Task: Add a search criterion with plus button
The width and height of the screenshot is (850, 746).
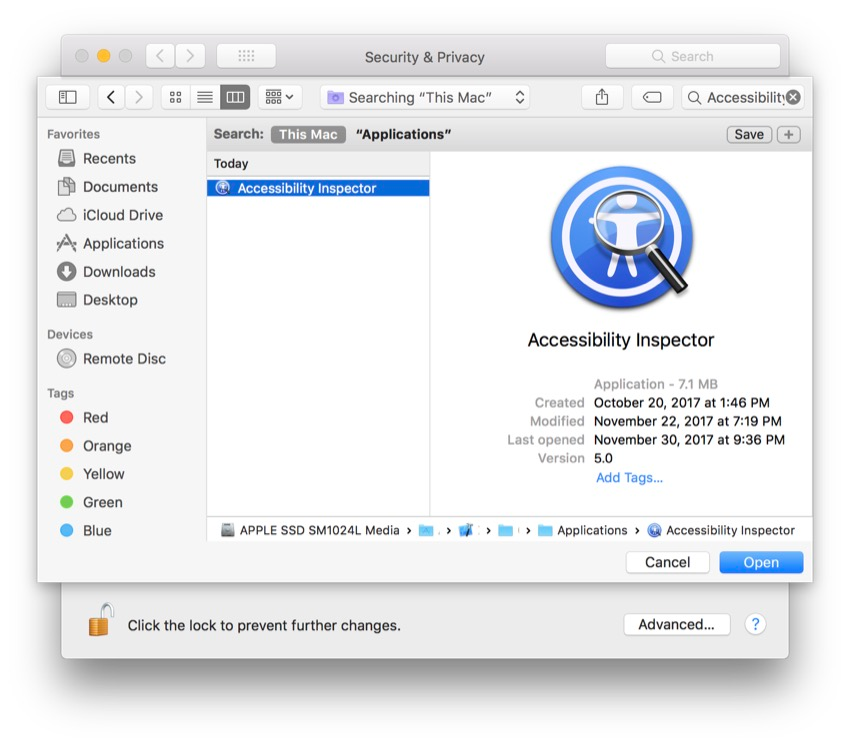Action: point(789,134)
